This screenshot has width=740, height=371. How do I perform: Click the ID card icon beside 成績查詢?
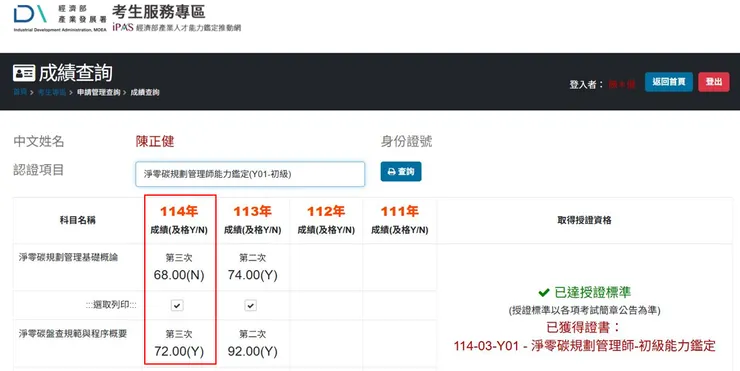coord(24,73)
